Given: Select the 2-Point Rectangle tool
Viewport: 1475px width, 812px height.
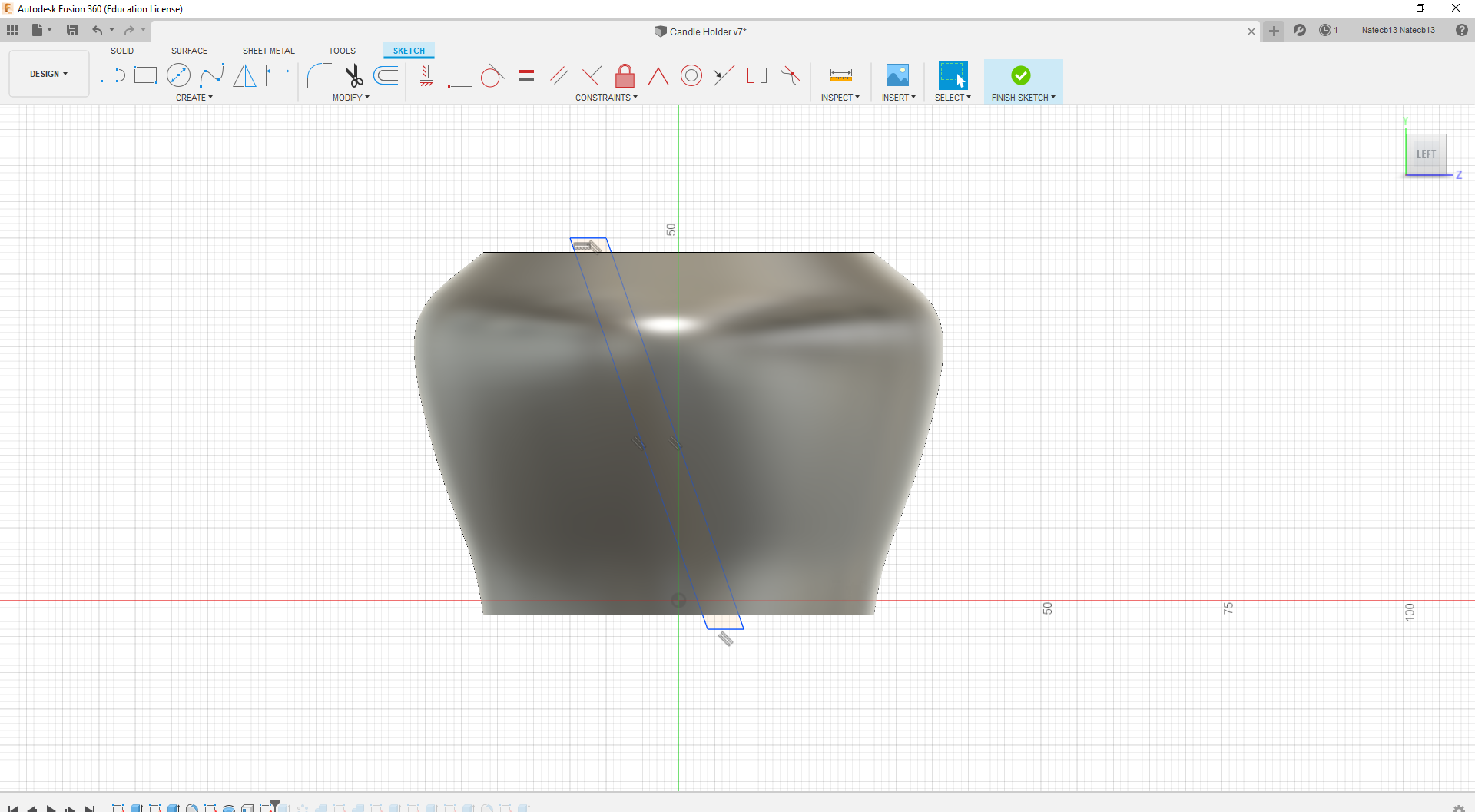Looking at the screenshot, I should click(x=145, y=75).
